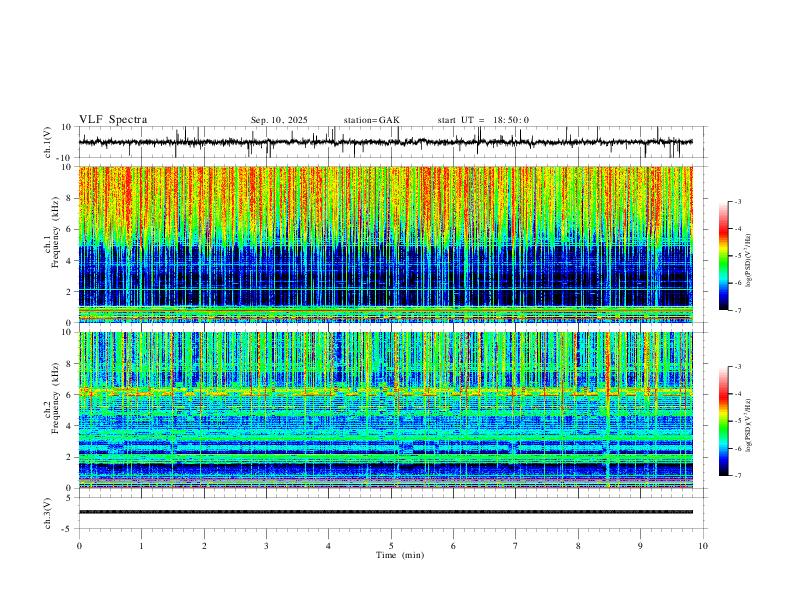Click the "ch.3(V)" axis label
The width and height of the screenshot is (792, 612).
pos(48,513)
